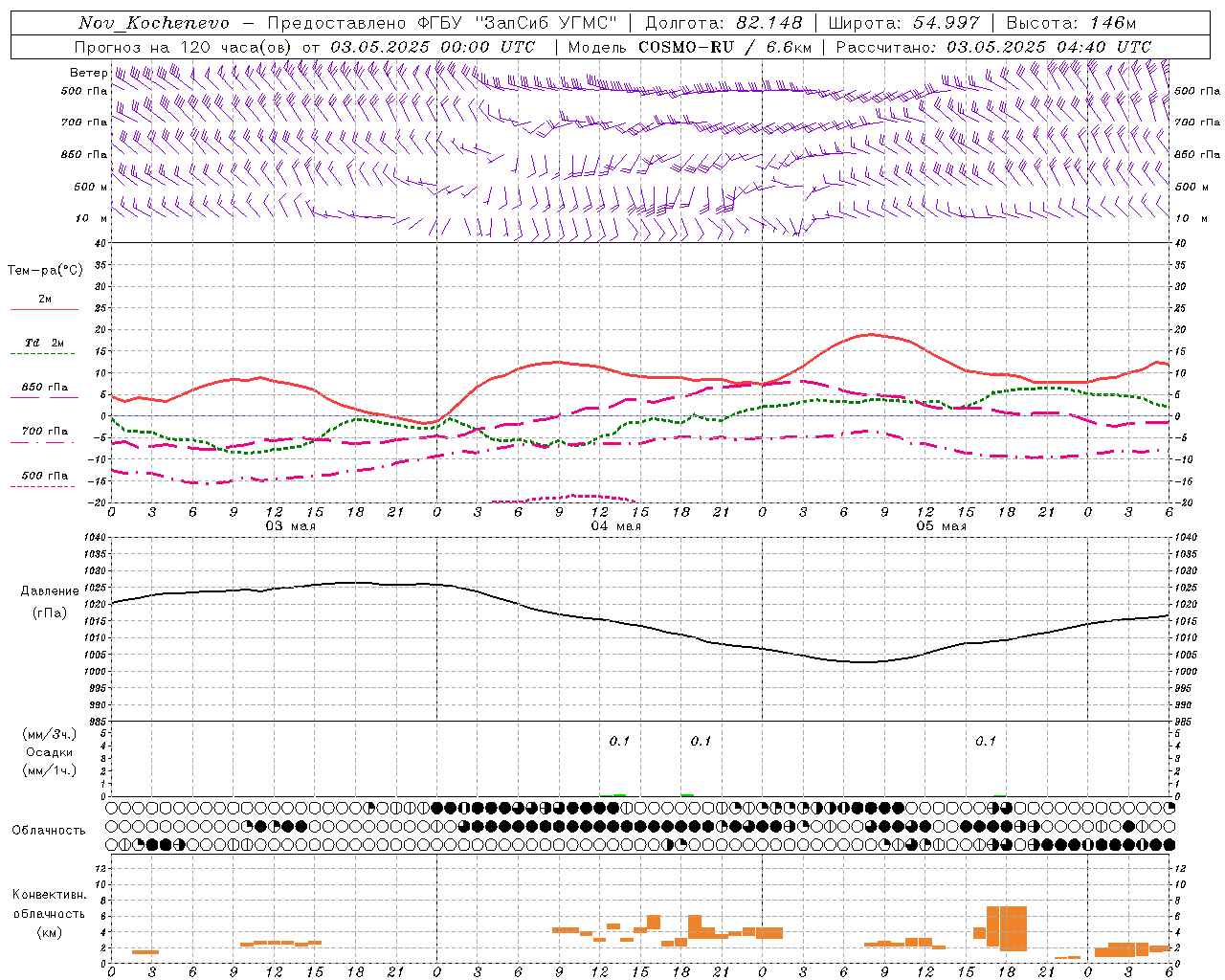The width and height of the screenshot is (1225, 980).
Task: Click '40' at top of left temperature axis
Action: pyautogui.click(x=101, y=243)
